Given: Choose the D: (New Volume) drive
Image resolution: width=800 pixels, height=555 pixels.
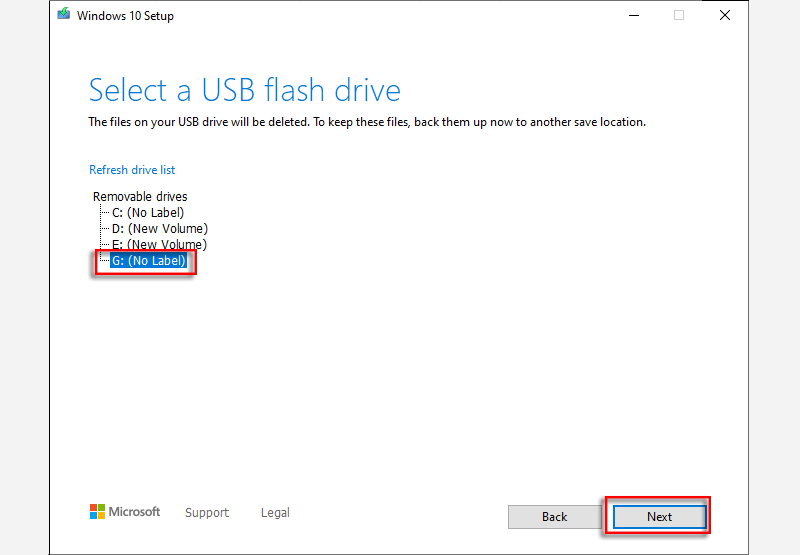Looking at the screenshot, I should point(159,229).
